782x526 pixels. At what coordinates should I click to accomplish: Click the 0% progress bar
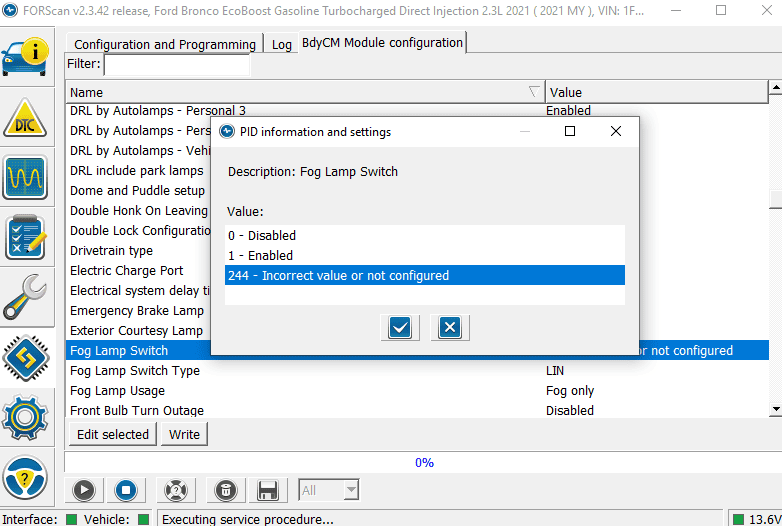tap(423, 462)
